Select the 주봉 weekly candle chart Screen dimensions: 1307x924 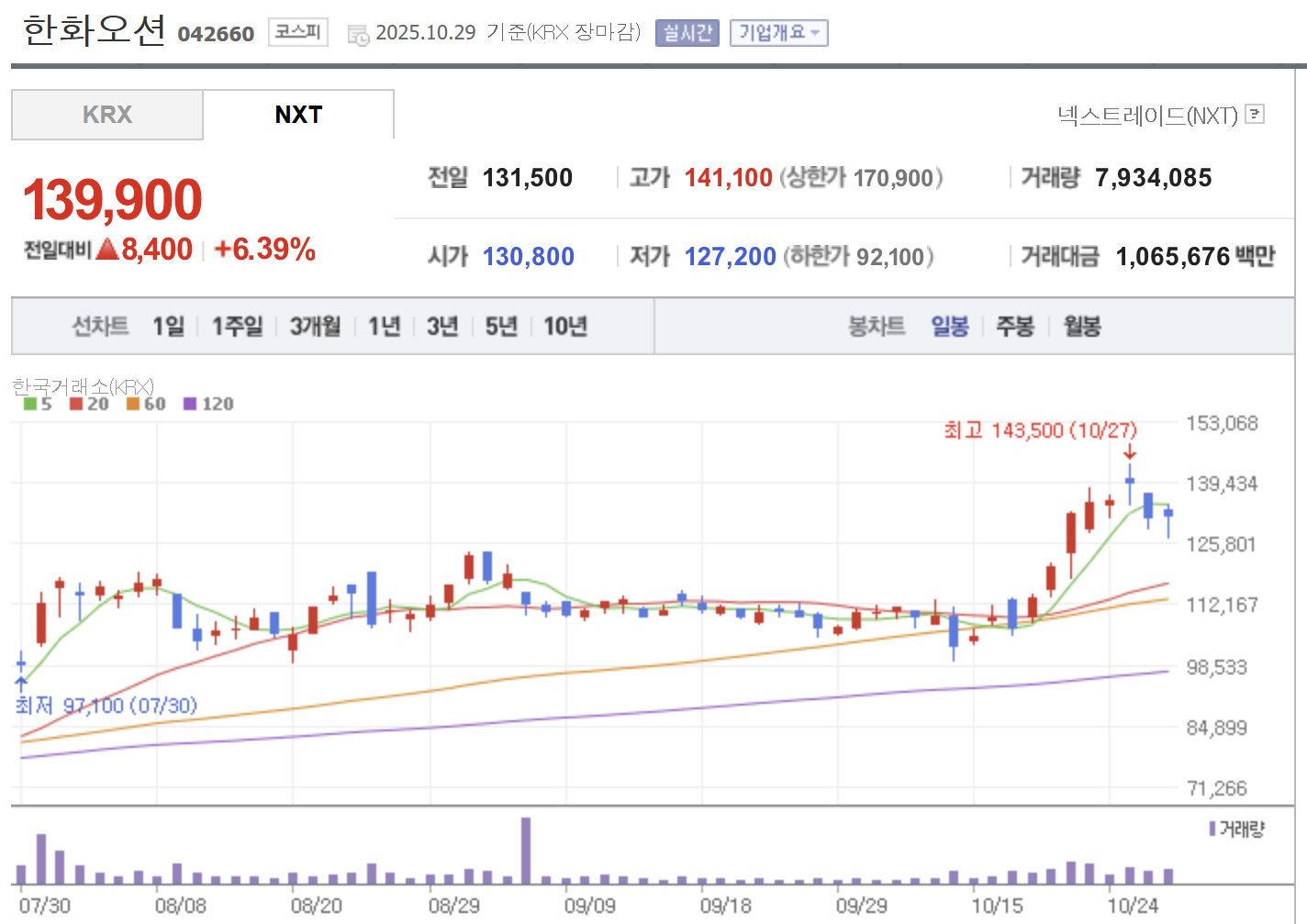point(1015,326)
